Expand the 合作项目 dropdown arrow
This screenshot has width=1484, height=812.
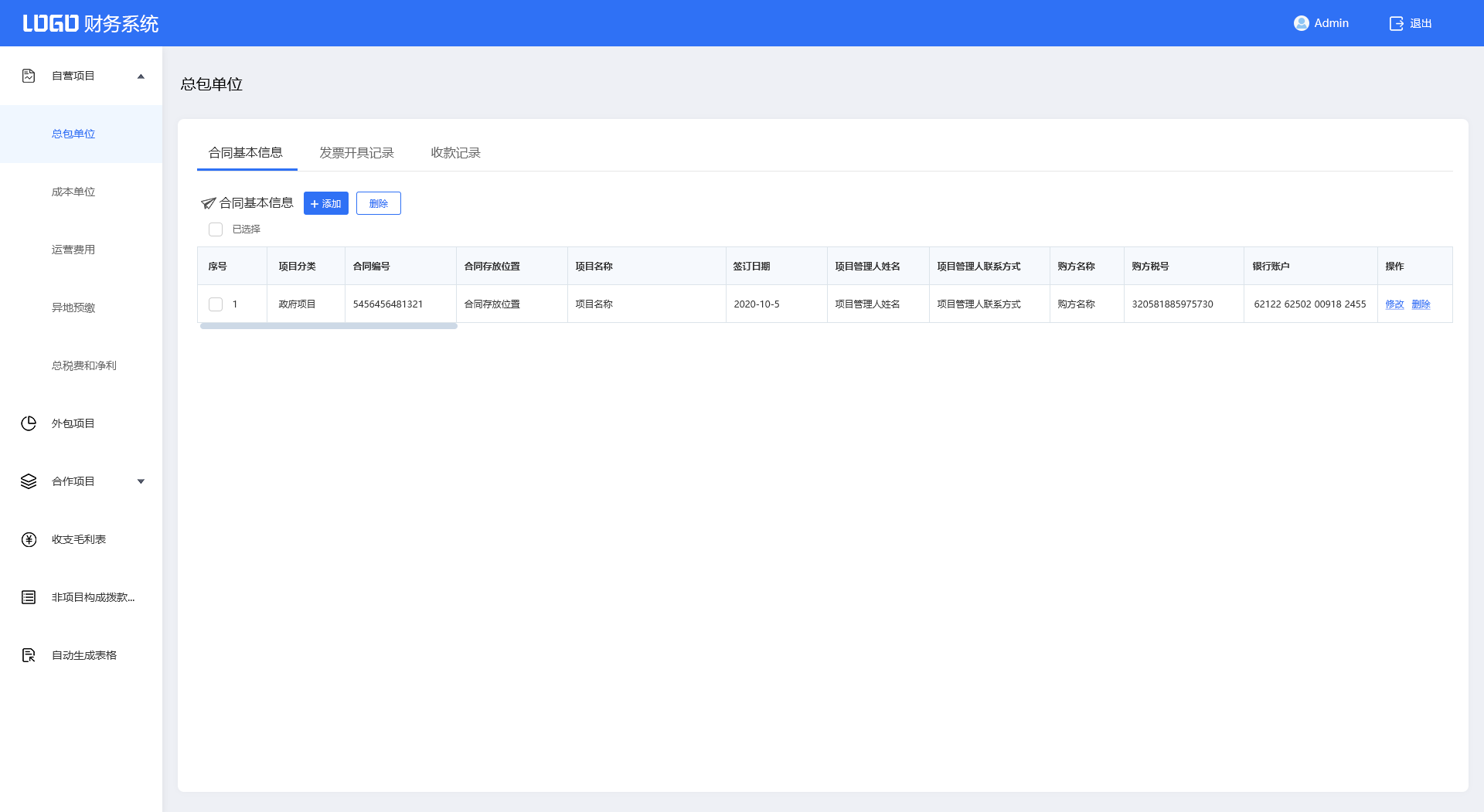point(141,481)
